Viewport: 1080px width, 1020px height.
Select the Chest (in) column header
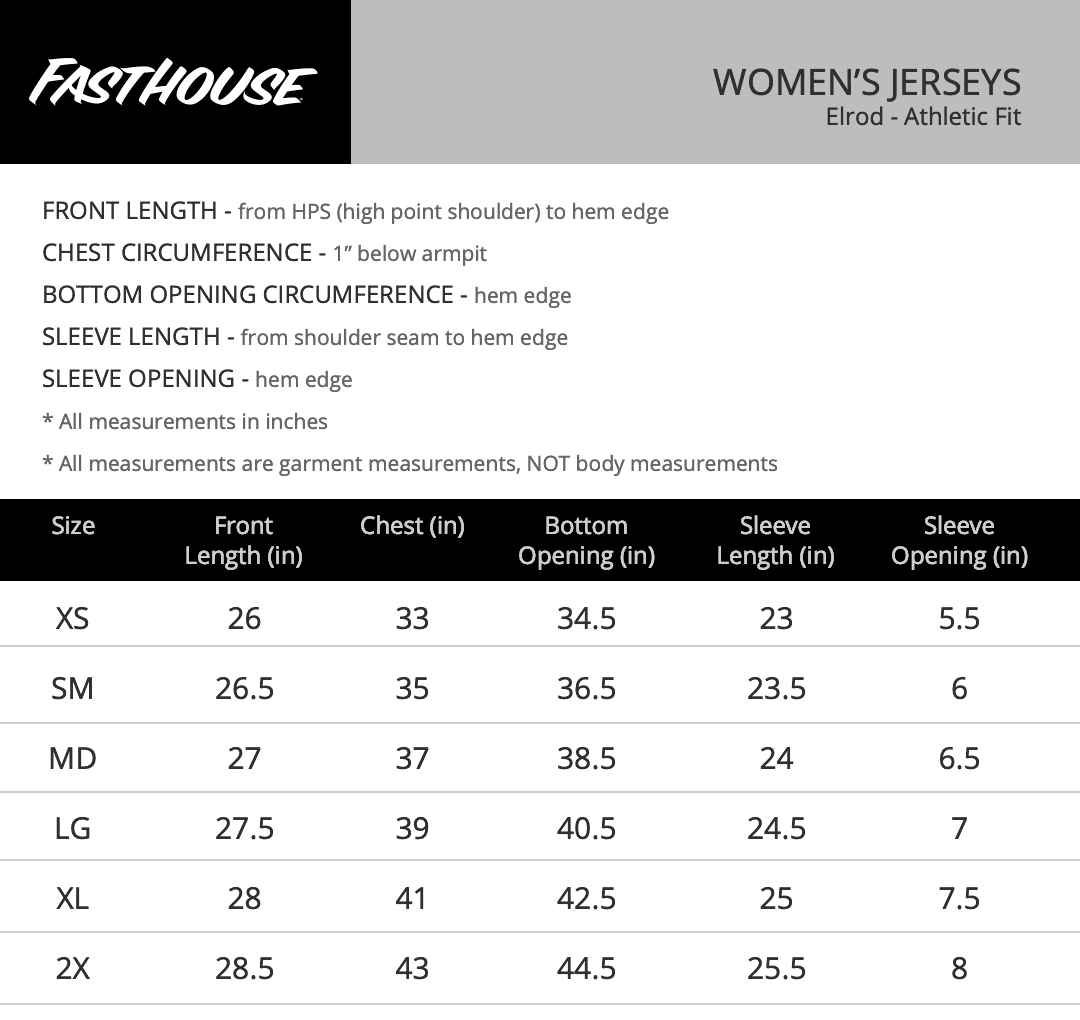tap(412, 526)
